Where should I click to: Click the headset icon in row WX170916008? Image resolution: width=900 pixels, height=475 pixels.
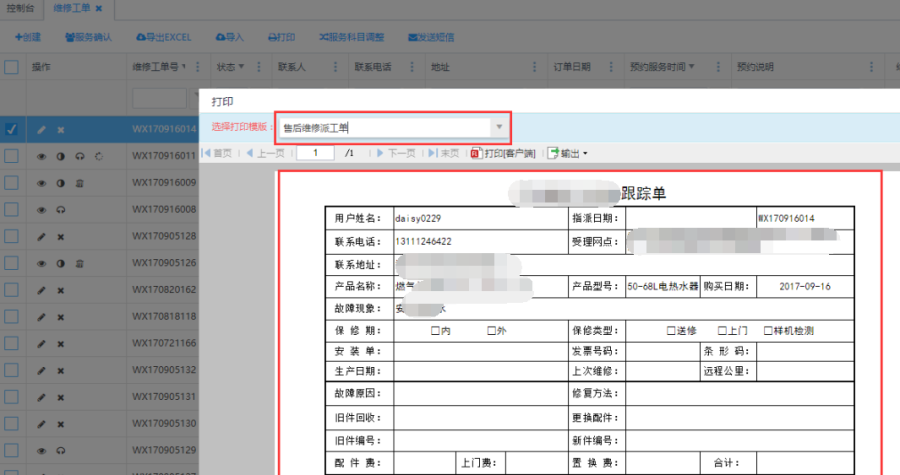pos(60,210)
